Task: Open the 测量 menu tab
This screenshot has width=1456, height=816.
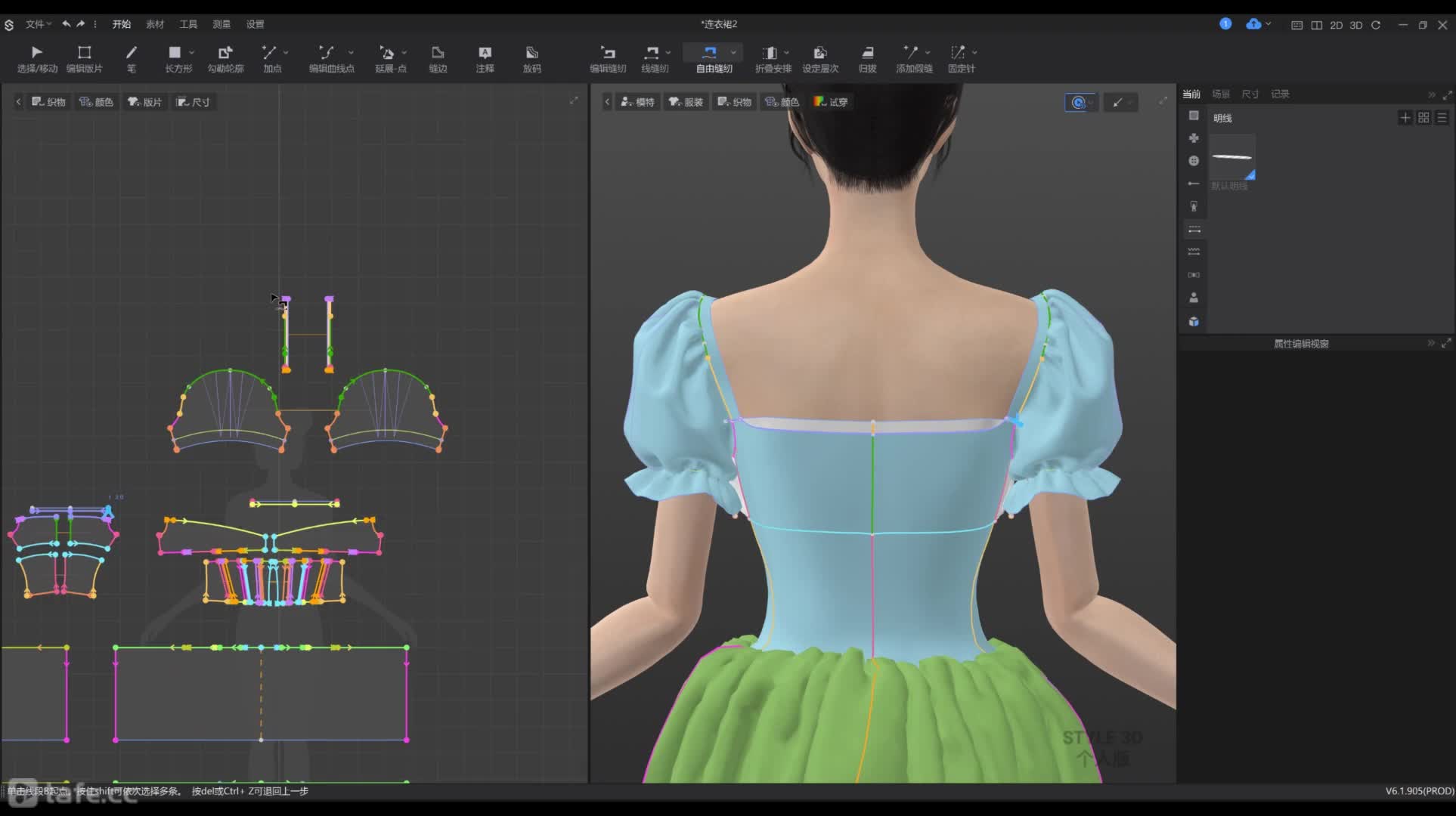Action: pyautogui.click(x=221, y=24)
